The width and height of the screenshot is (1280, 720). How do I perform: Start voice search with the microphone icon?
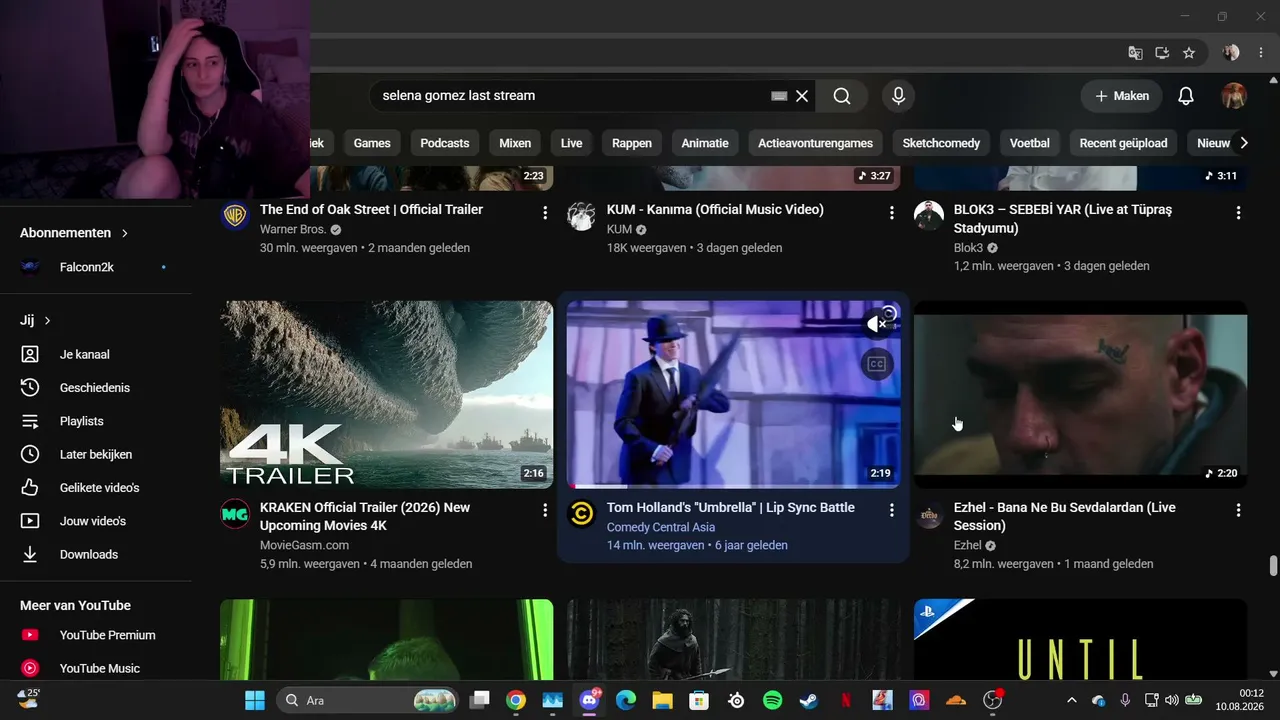pos(898,96)
